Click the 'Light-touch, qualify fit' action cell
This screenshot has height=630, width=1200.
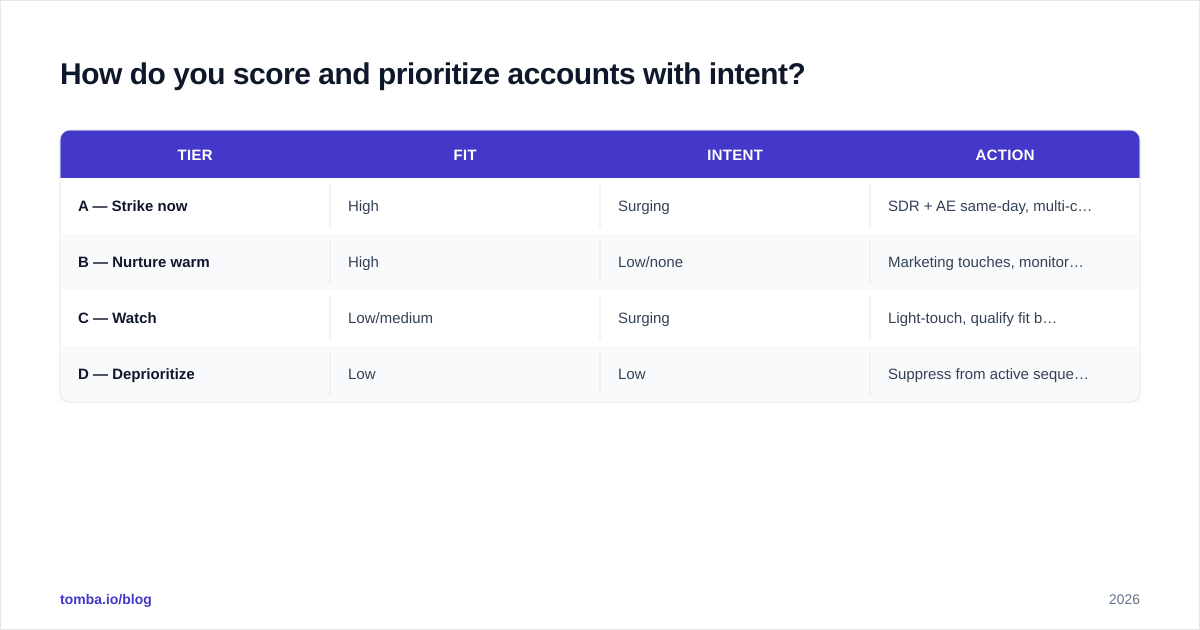click(1005, 318)
